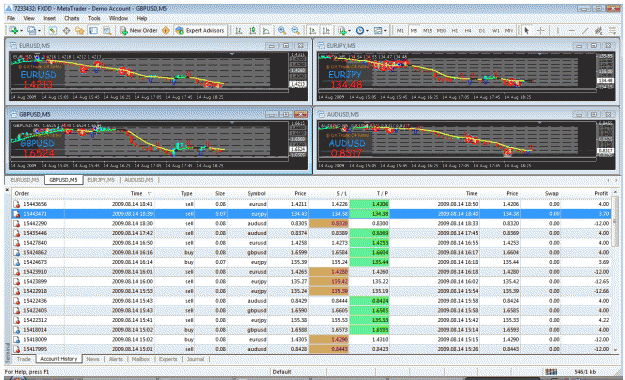625x380 pixels.
Task: Open the New Chart toolbar icon
Action: [14, 31]
